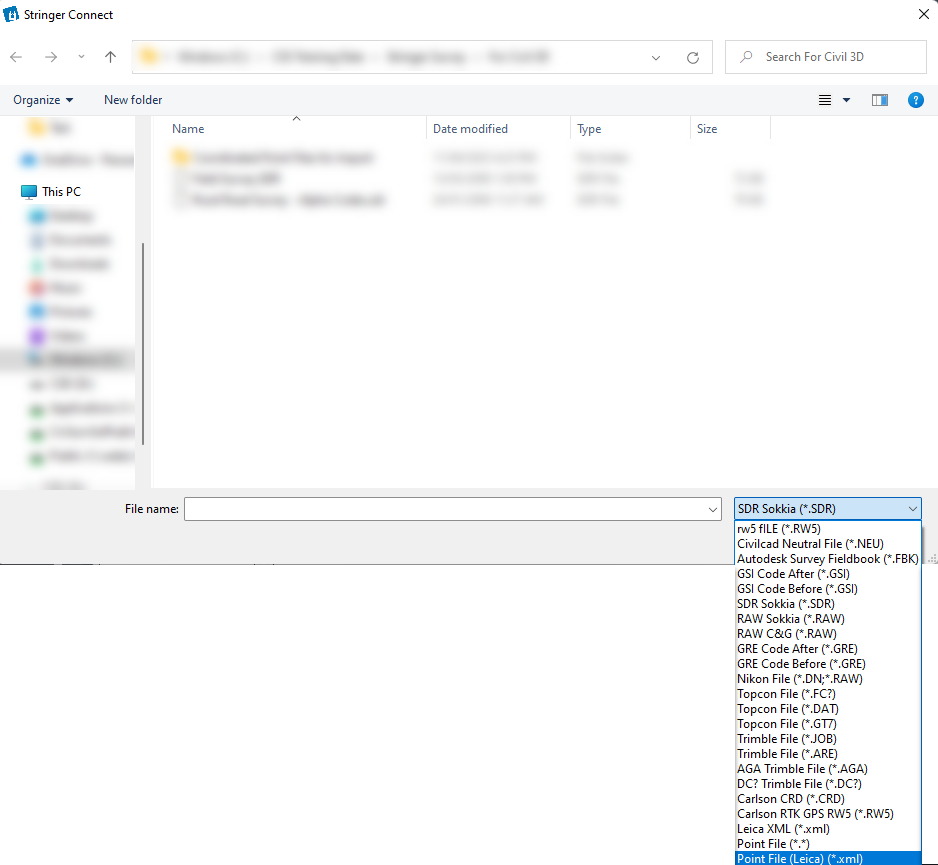The image size is (938, 865).
Task: Pick Nikon File (*.DN;*.RAW)
Action: [x=828, y=678]
